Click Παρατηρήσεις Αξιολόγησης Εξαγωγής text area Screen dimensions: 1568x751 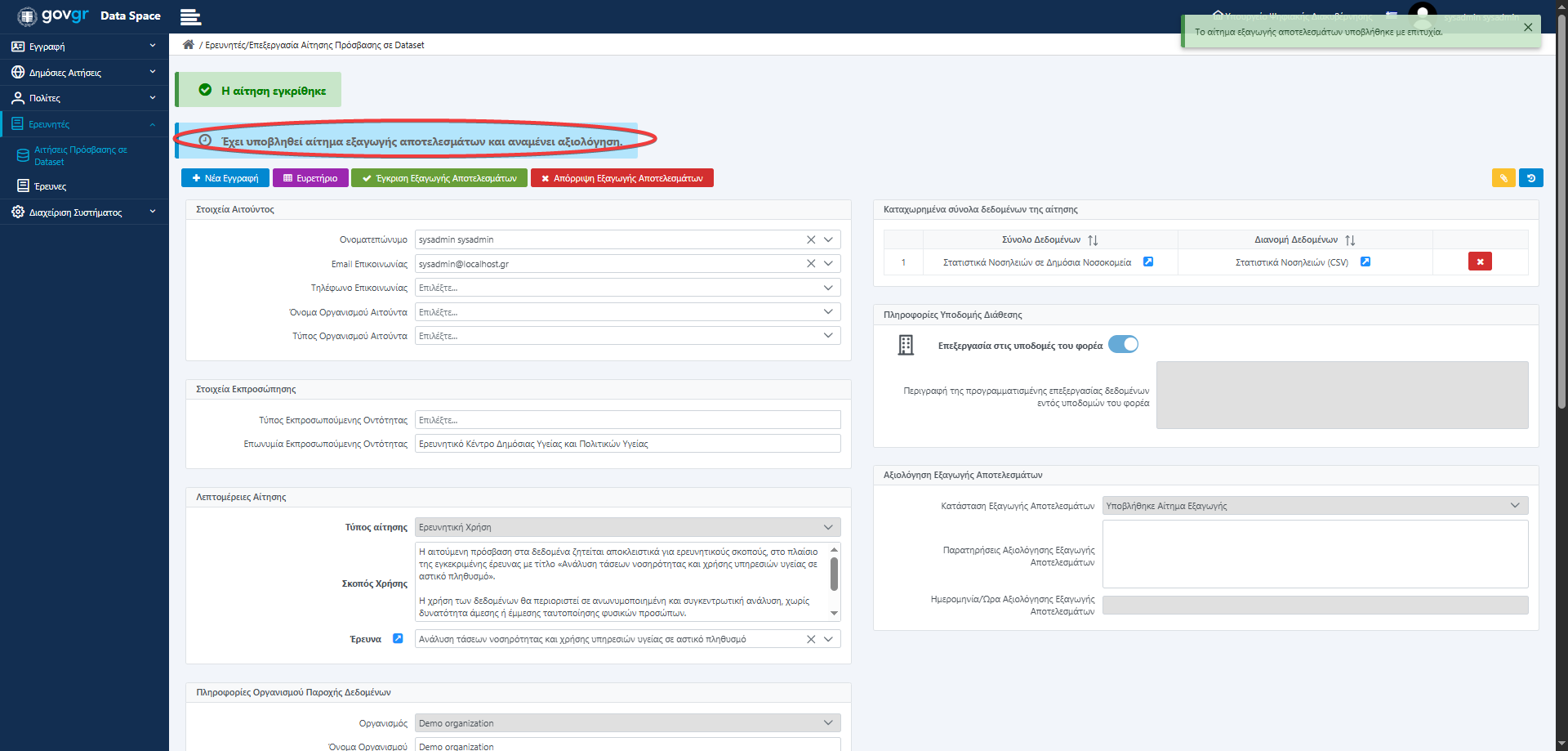pos(1315,554)
